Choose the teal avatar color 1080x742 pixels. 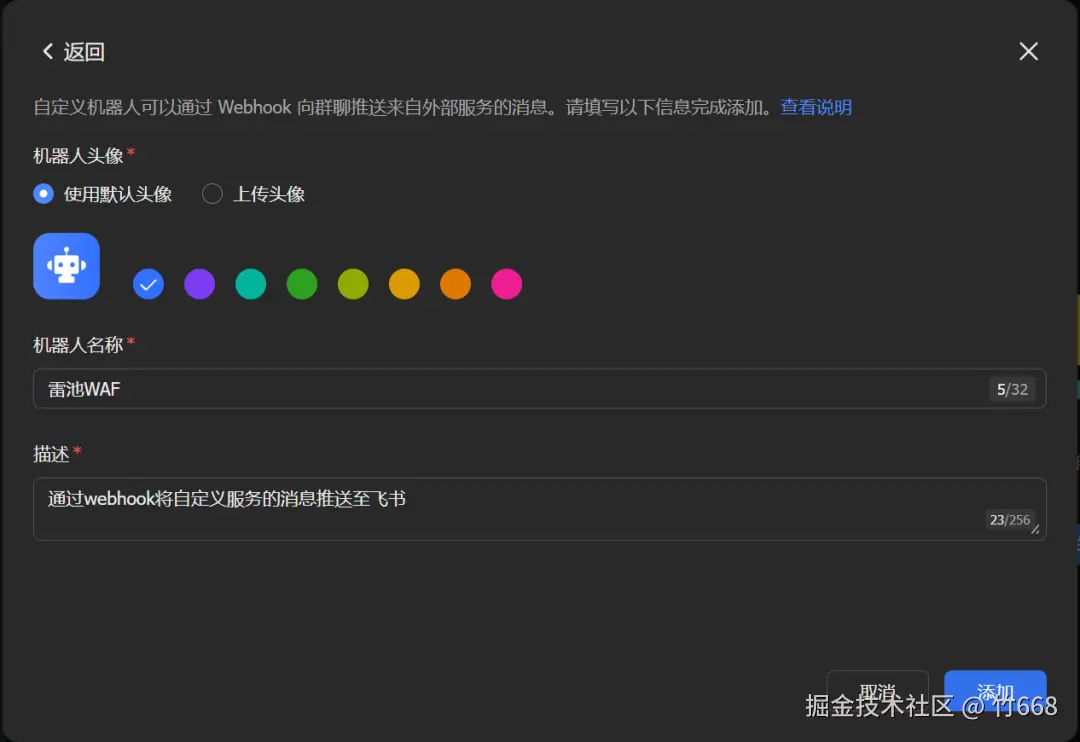pyautogui.click(x=250, y=284)
